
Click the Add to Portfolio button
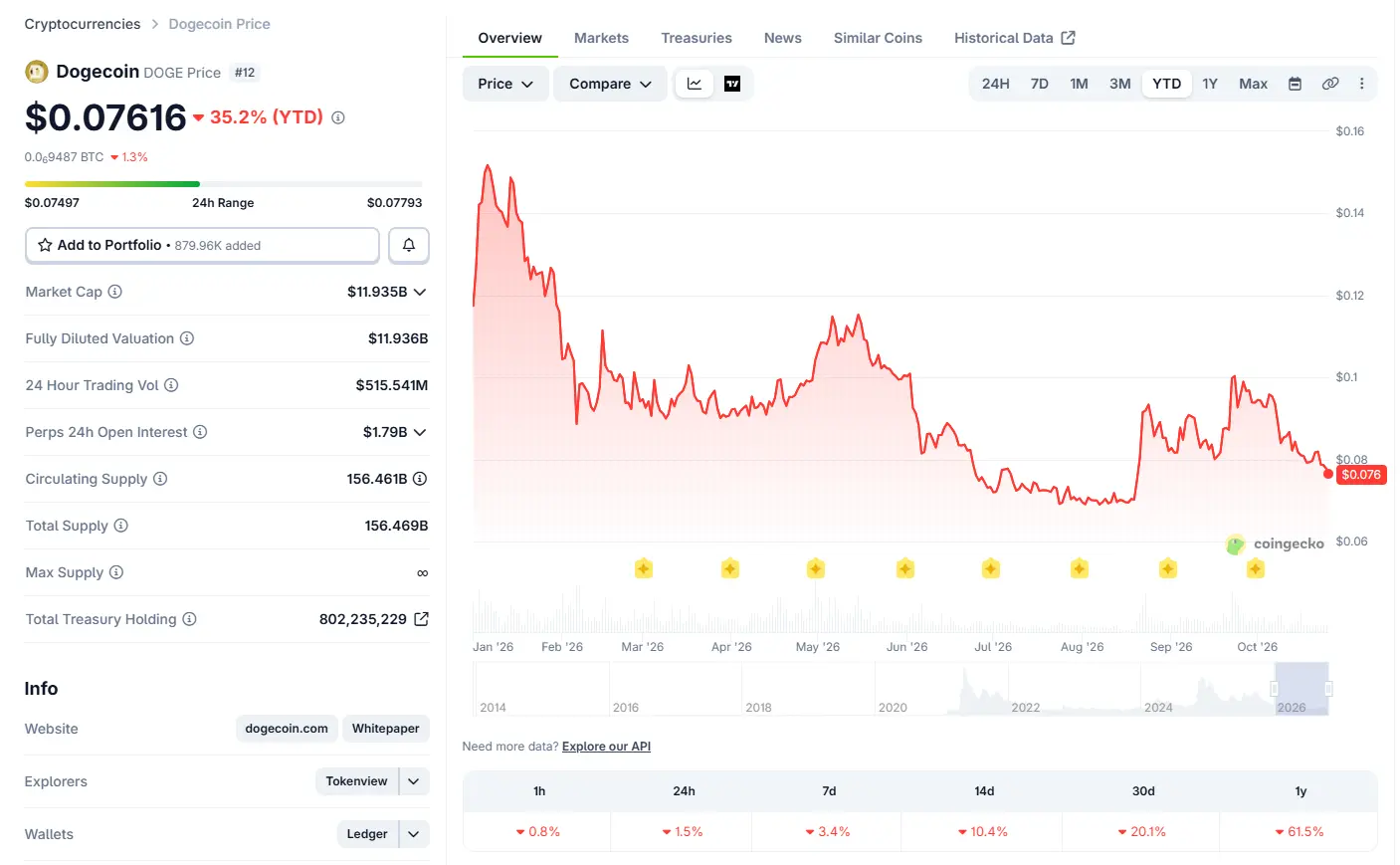pyautogui.click(x=202, y=245)
